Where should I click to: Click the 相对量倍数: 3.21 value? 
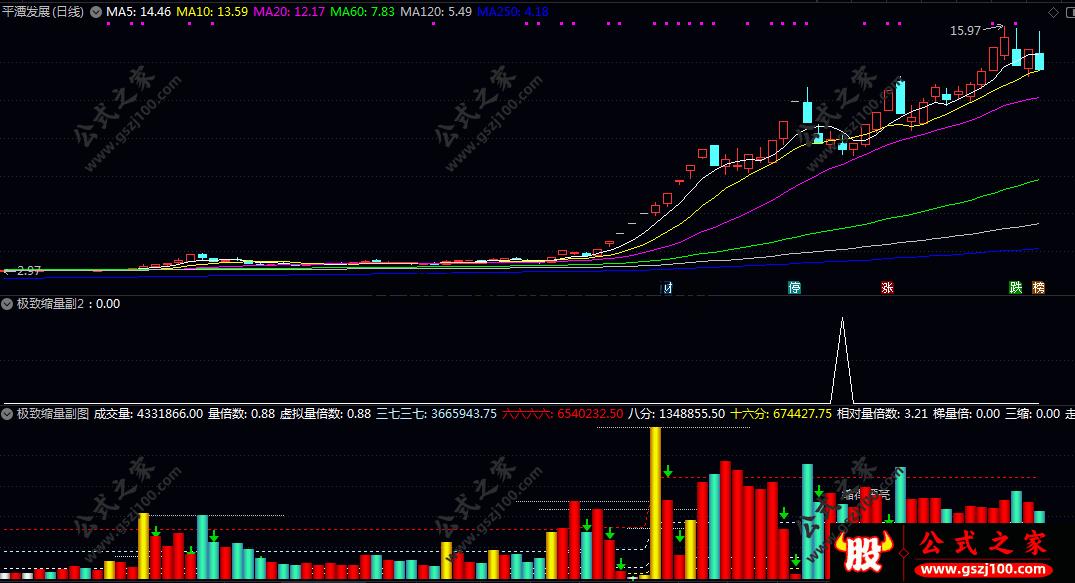[x=882, y=414]
